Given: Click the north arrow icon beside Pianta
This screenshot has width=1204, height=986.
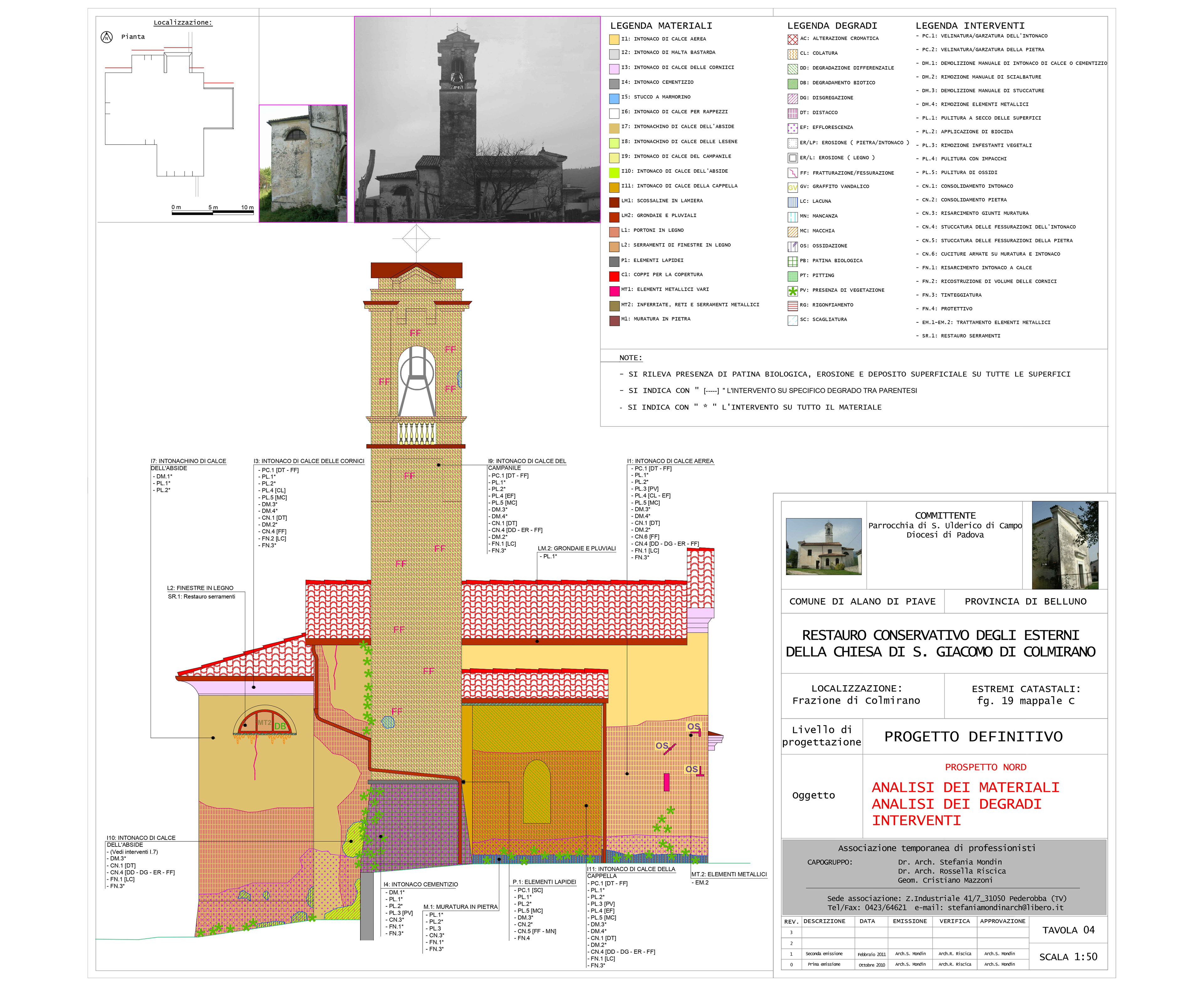Looking at the screenshot, I should pos(106,38).
